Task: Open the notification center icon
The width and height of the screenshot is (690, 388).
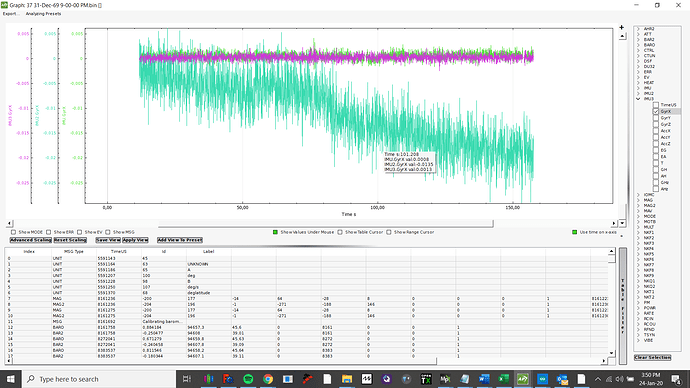Action: pyautogui.click(x=676, y=379)
